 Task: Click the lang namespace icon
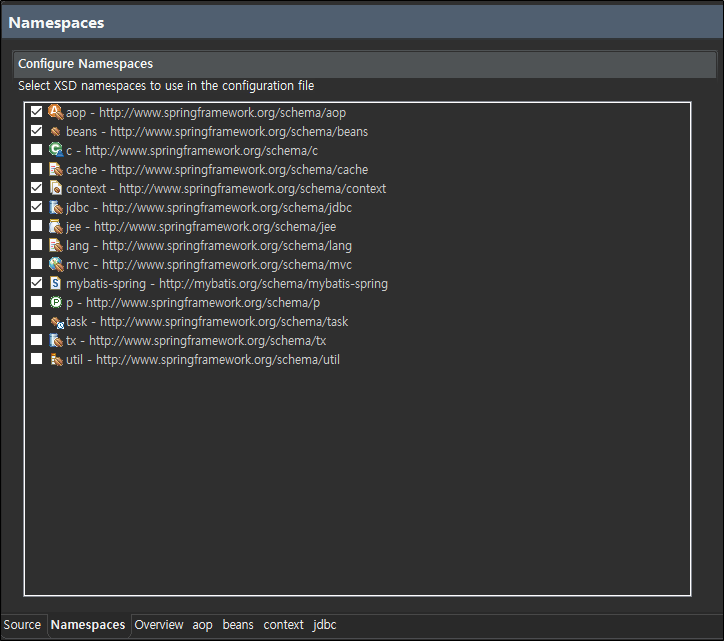(x=55, y=245)
